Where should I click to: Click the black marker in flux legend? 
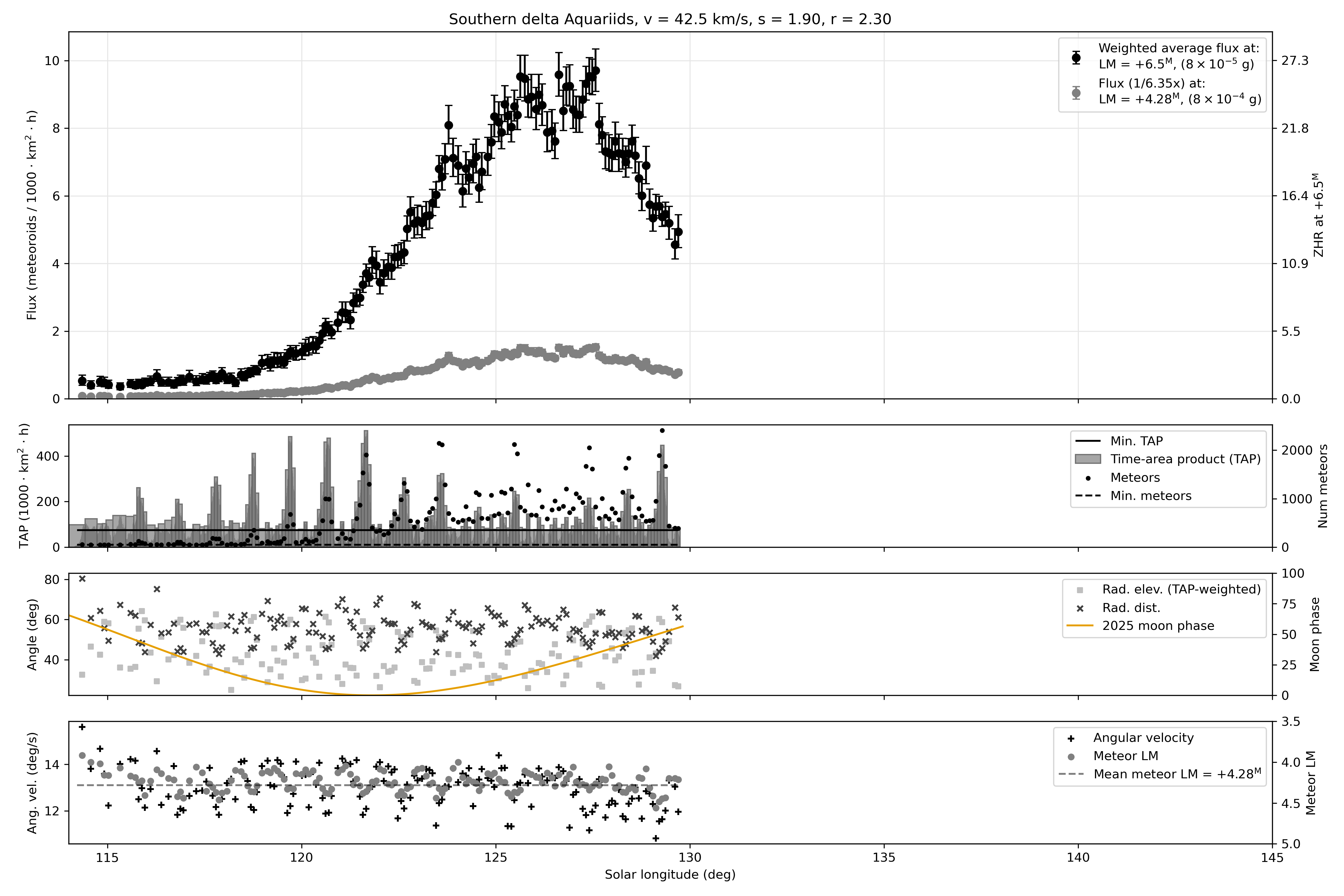point(1076,57)
